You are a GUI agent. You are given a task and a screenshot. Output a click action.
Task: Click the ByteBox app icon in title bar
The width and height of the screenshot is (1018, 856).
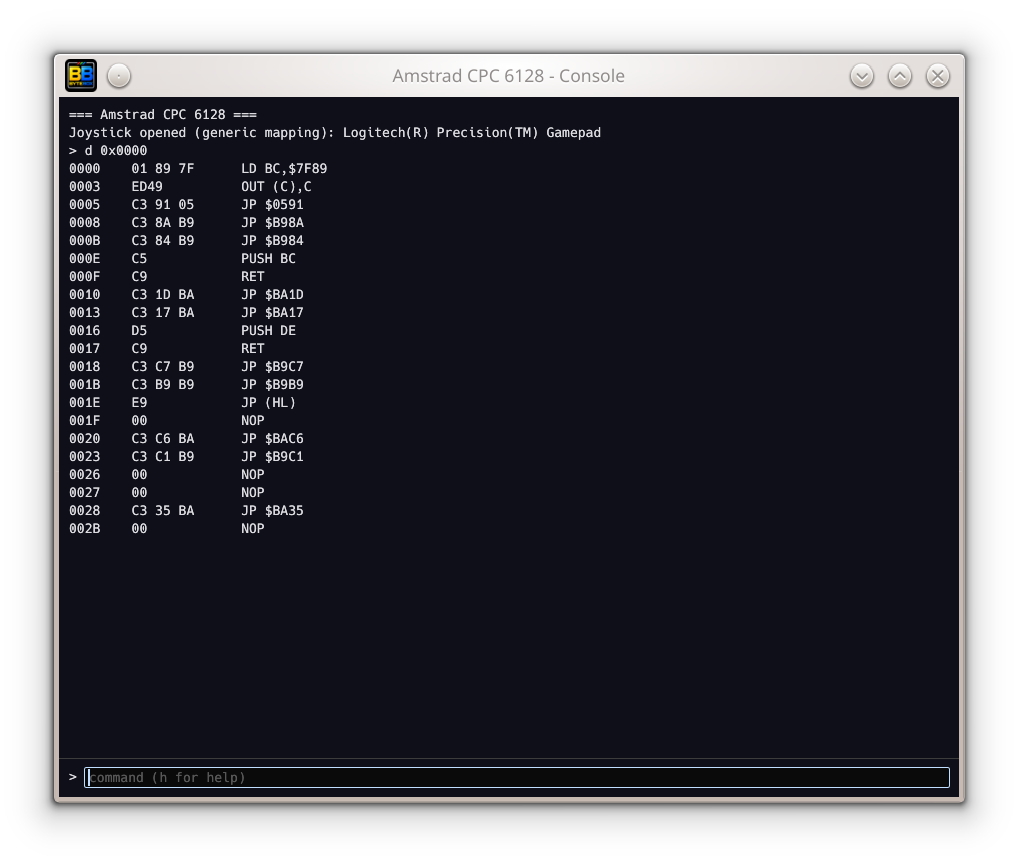(x=81, y=75)
